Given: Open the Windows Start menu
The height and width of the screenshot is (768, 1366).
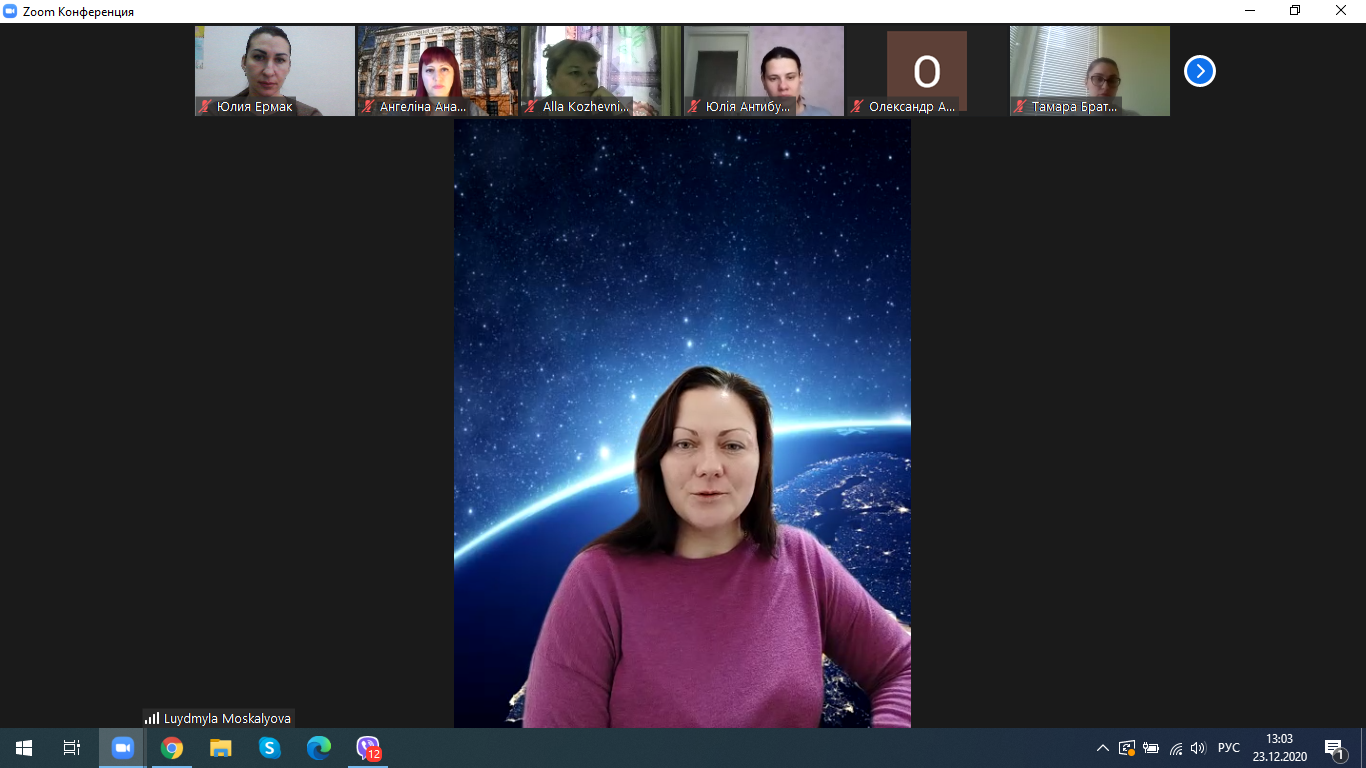Looking at the screenshot, I should tap(24, 748).
